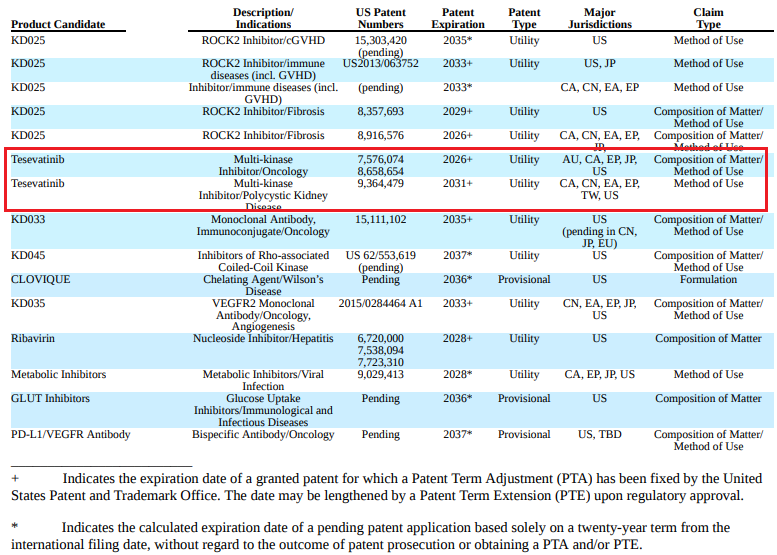Viewport: 777px width, 555px height.
Task: Click patent number 9,029,413
Action: (x=380, y=375)
